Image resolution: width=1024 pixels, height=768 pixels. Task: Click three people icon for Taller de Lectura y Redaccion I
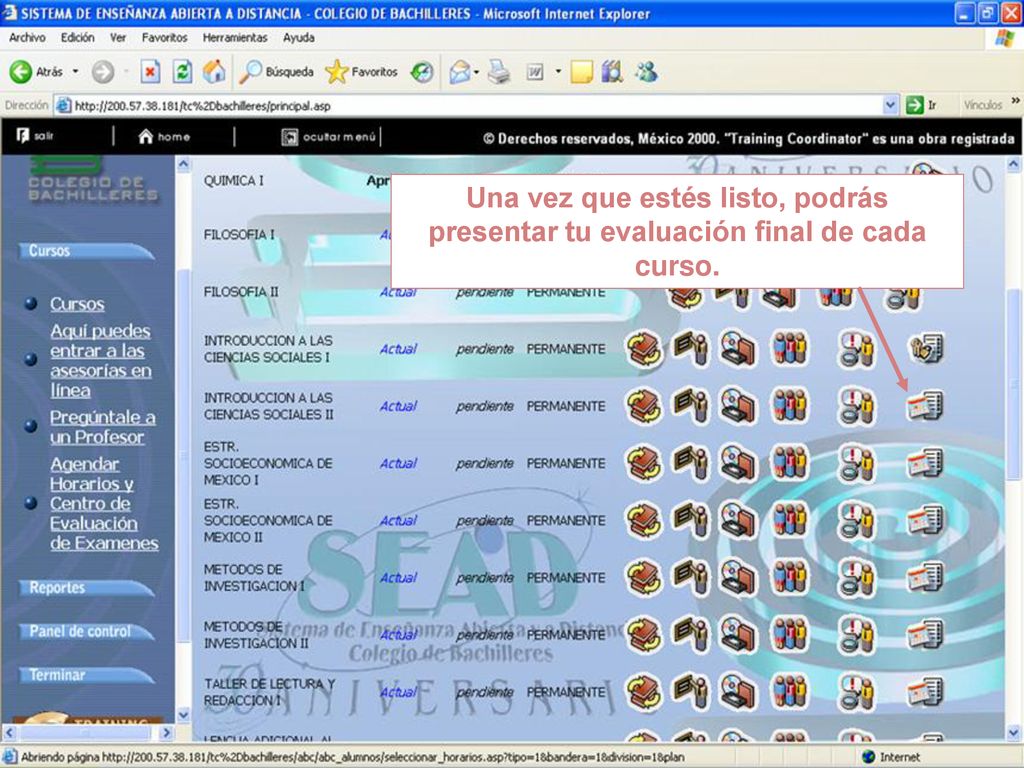tap(790, 692)
